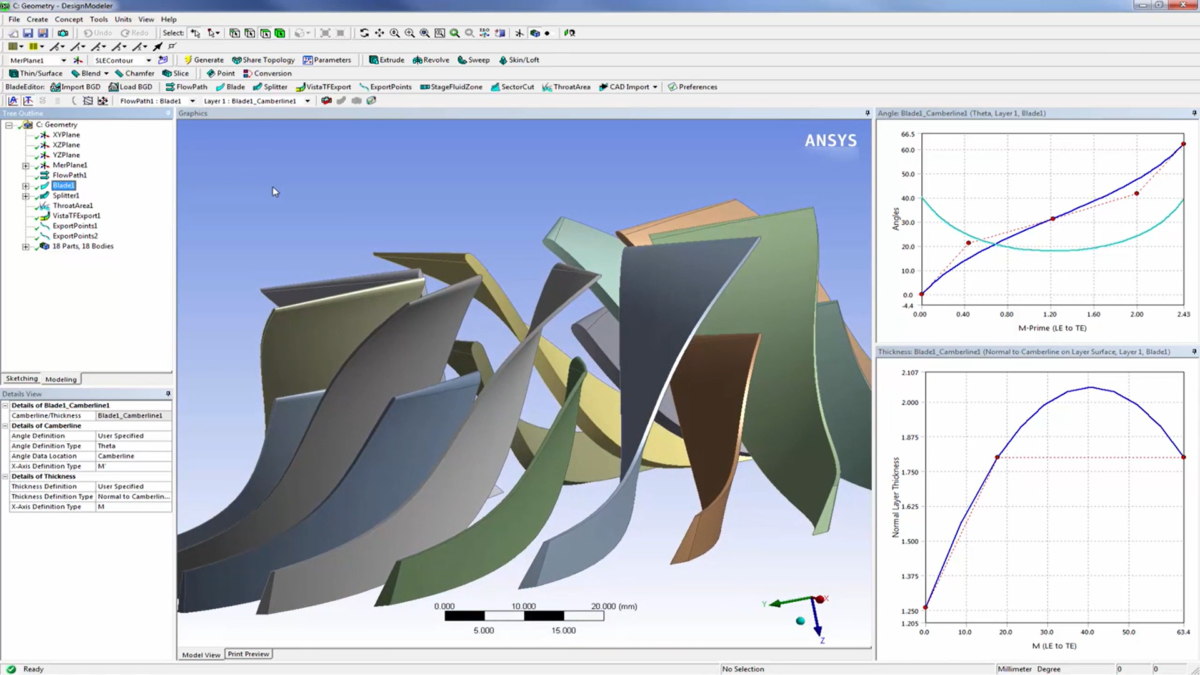Select VistaTFExport1 in the tree outline
The image size is (1200, 675).
tap(76, 216)
